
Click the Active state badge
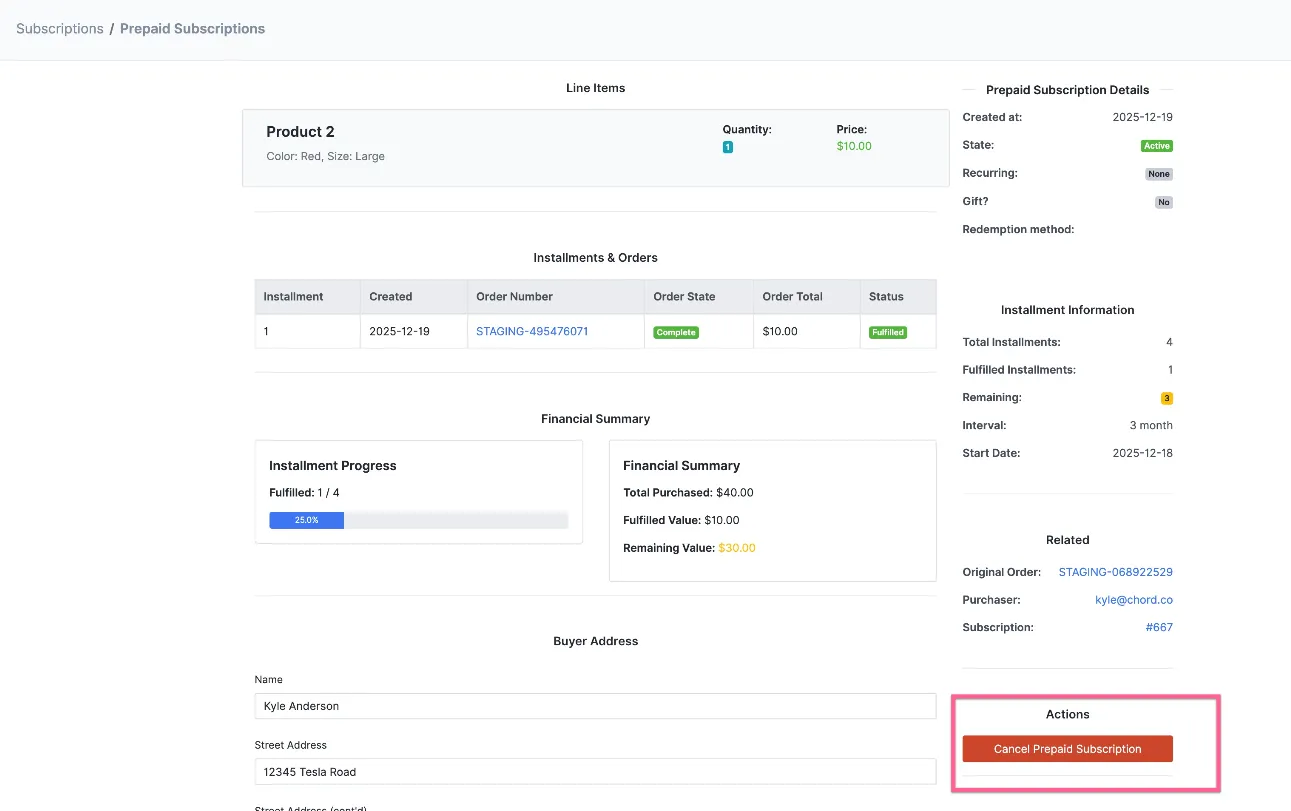[x=1157, y=146]
